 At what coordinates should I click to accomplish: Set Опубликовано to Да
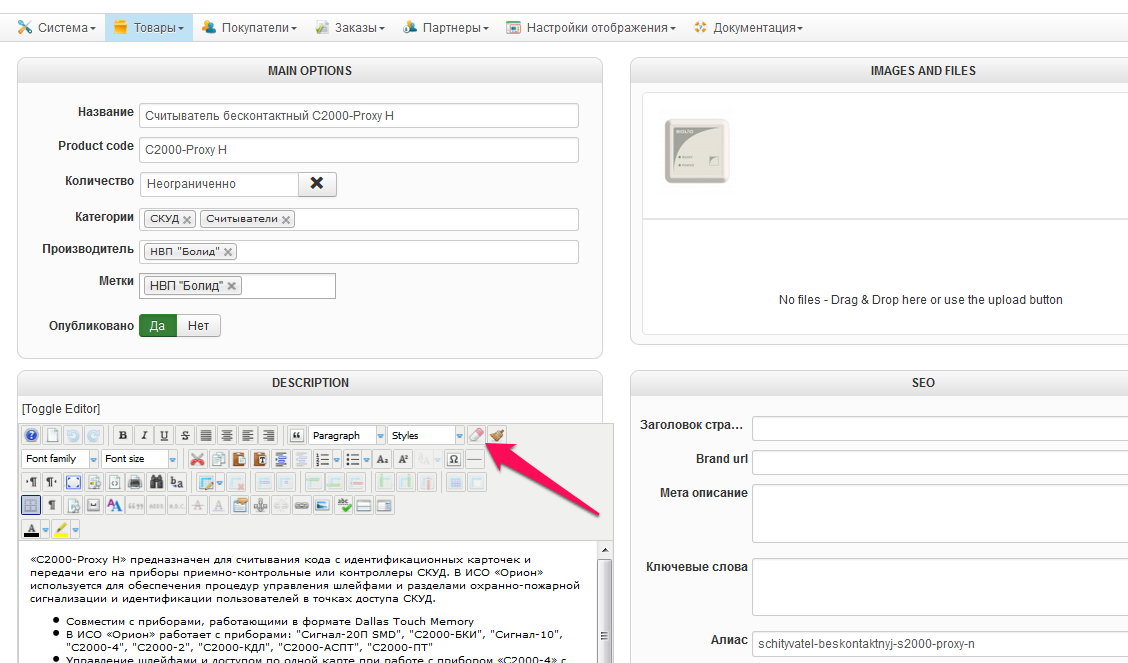(x=158, y=326)
